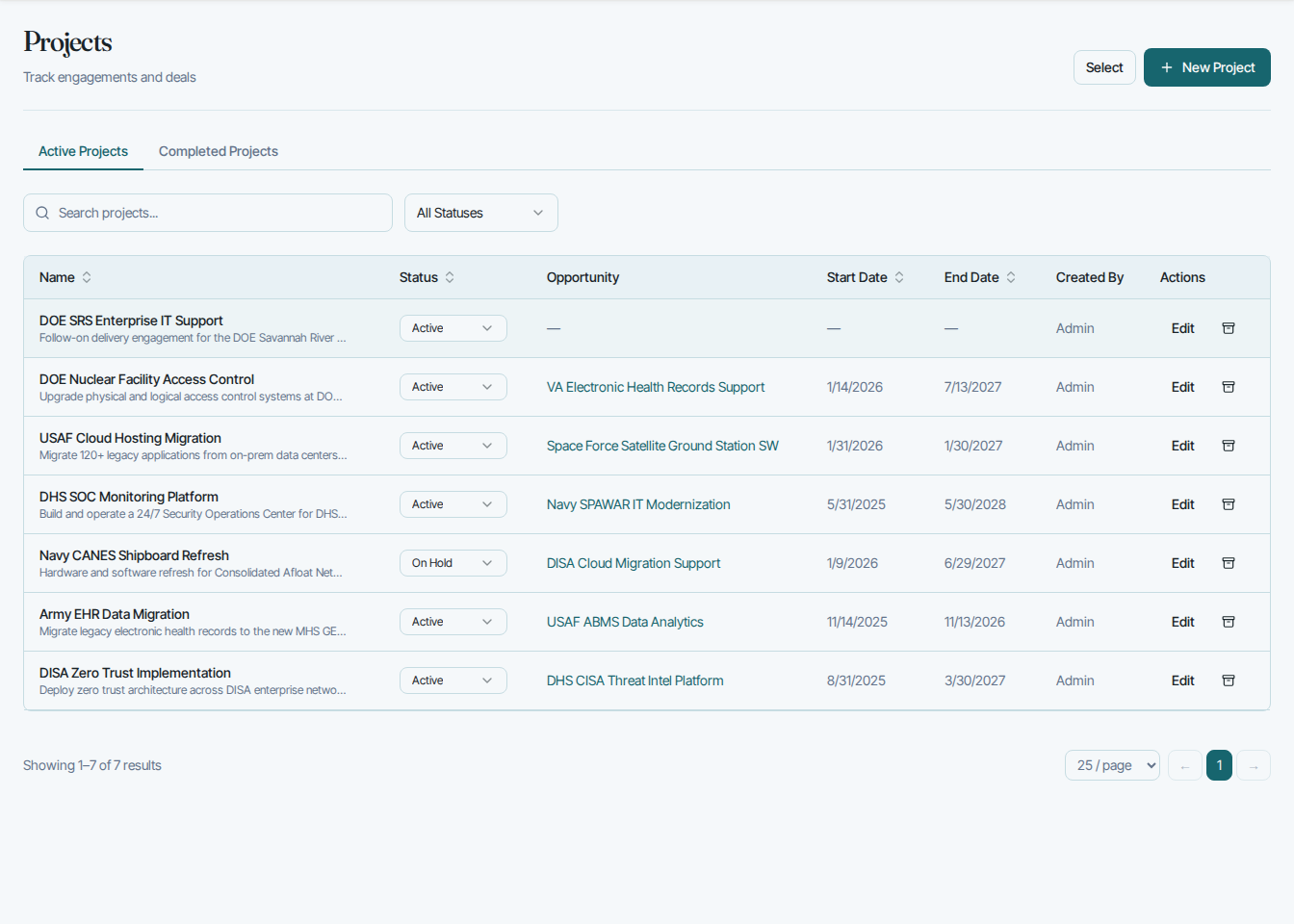Click the DOE SRS Enterprise IT Support name
Image resolution: width=1294 pixels, height=924 pixels.
pos(131,321)
